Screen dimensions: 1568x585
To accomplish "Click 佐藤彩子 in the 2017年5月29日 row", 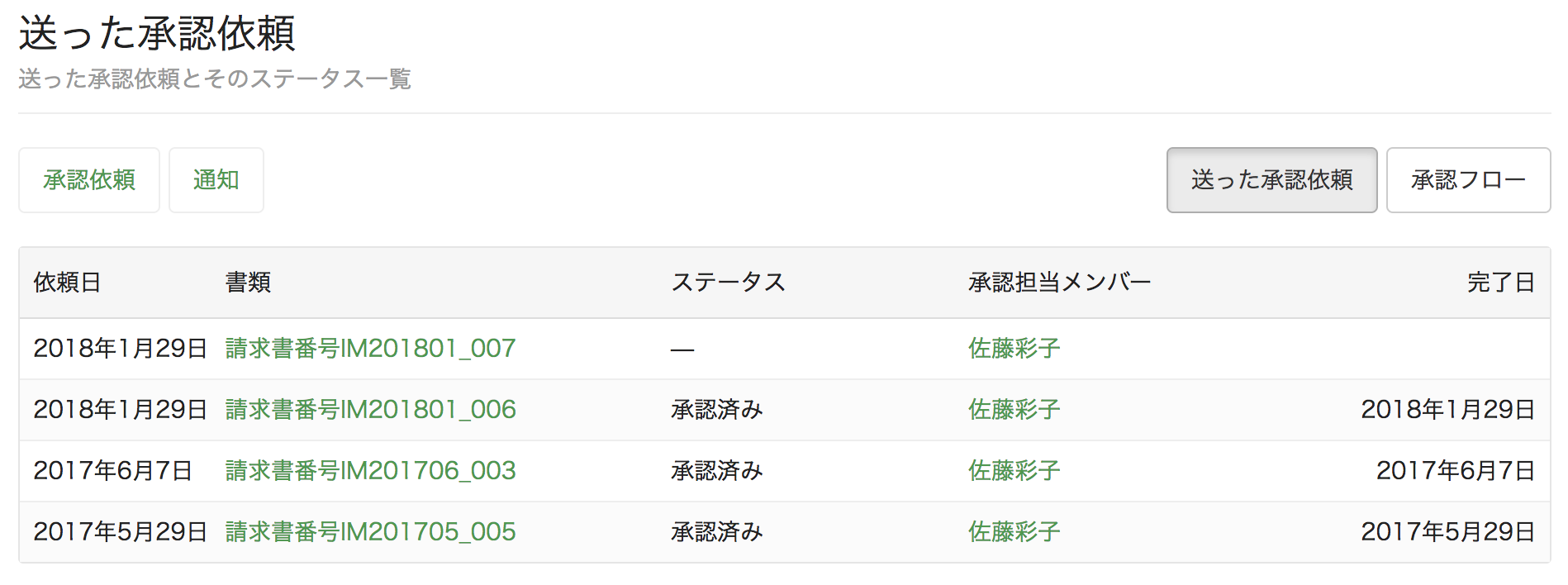I will [x=1014, y=532].
